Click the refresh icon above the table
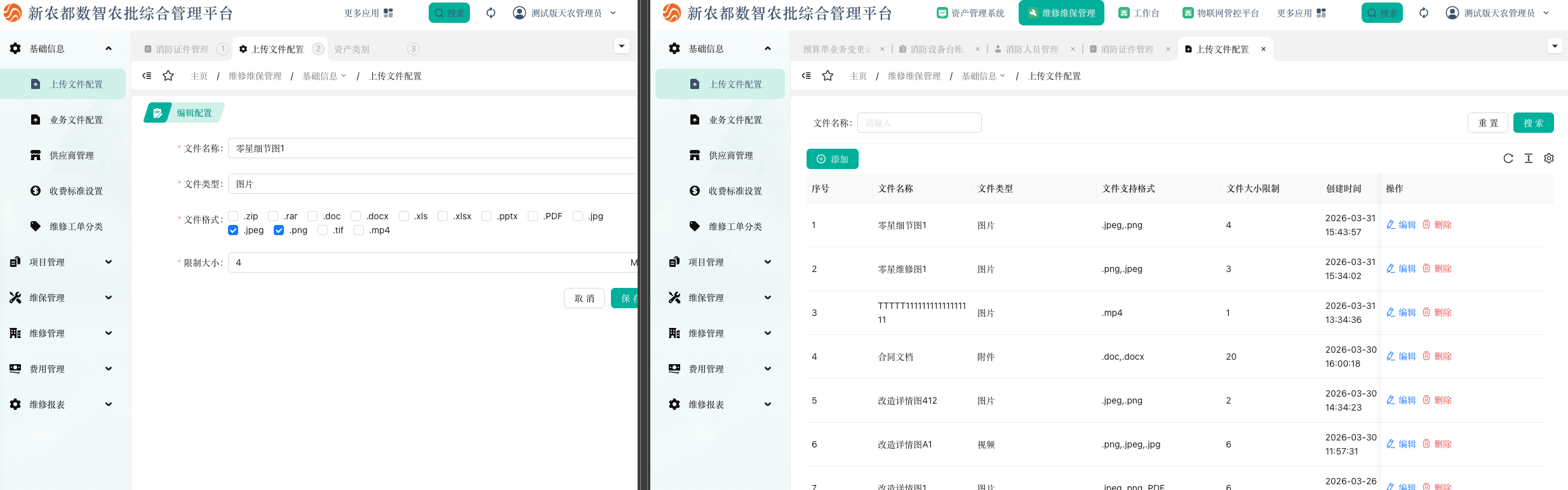Image resolution: width=1568 pixels, height=490 pixels. 1508,159
